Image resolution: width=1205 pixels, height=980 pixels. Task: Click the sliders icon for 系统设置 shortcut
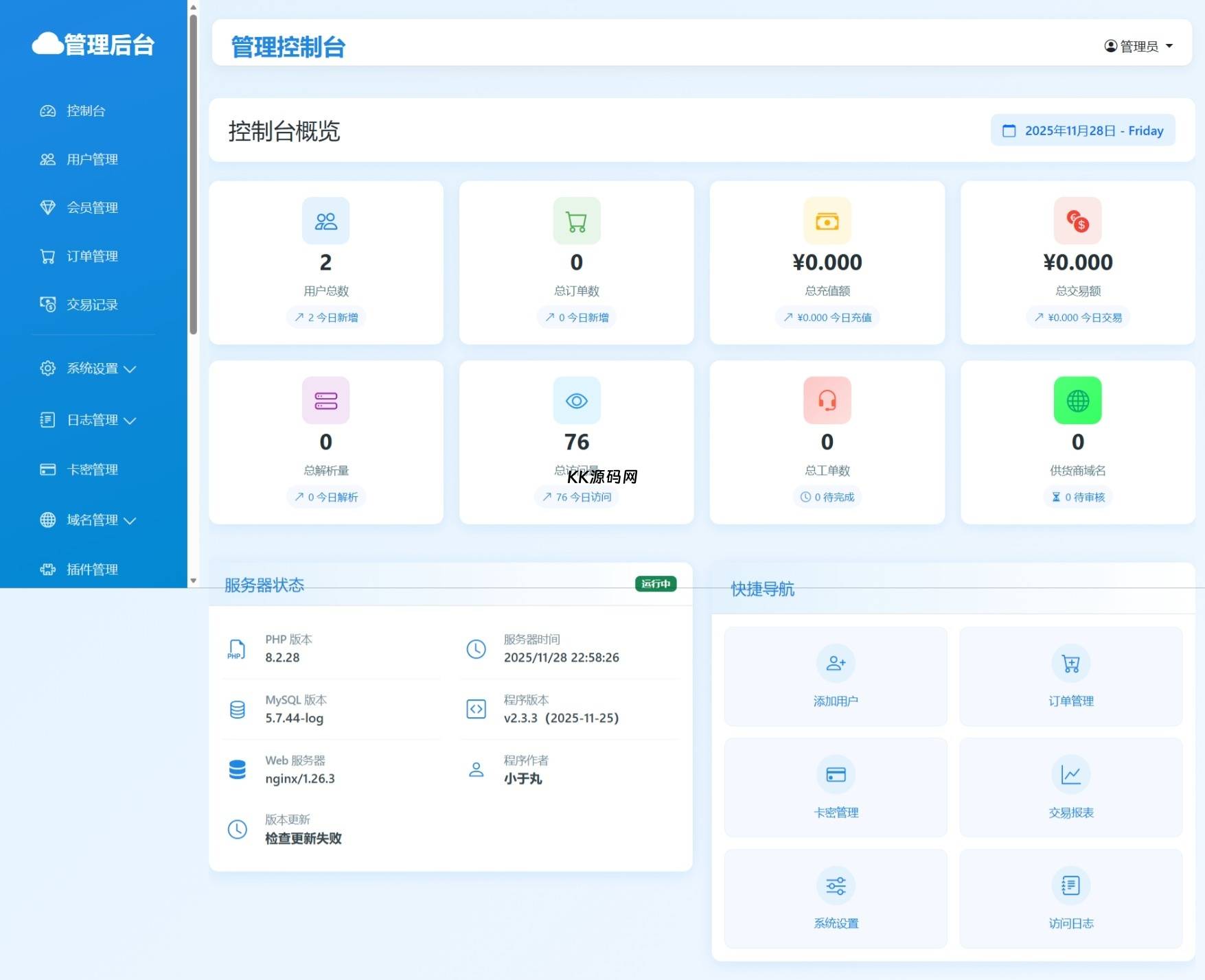[836, 885]
